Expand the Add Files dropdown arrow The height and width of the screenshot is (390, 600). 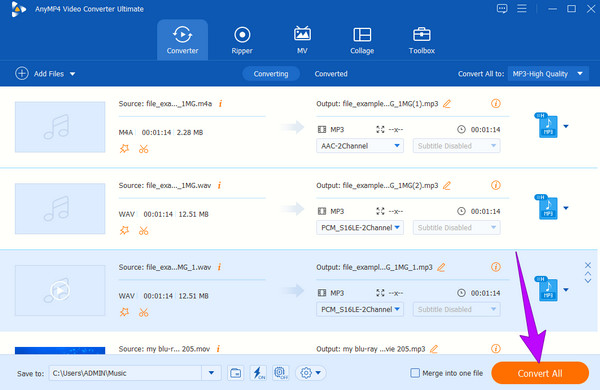pyautogui.click(x=72, y=74)
